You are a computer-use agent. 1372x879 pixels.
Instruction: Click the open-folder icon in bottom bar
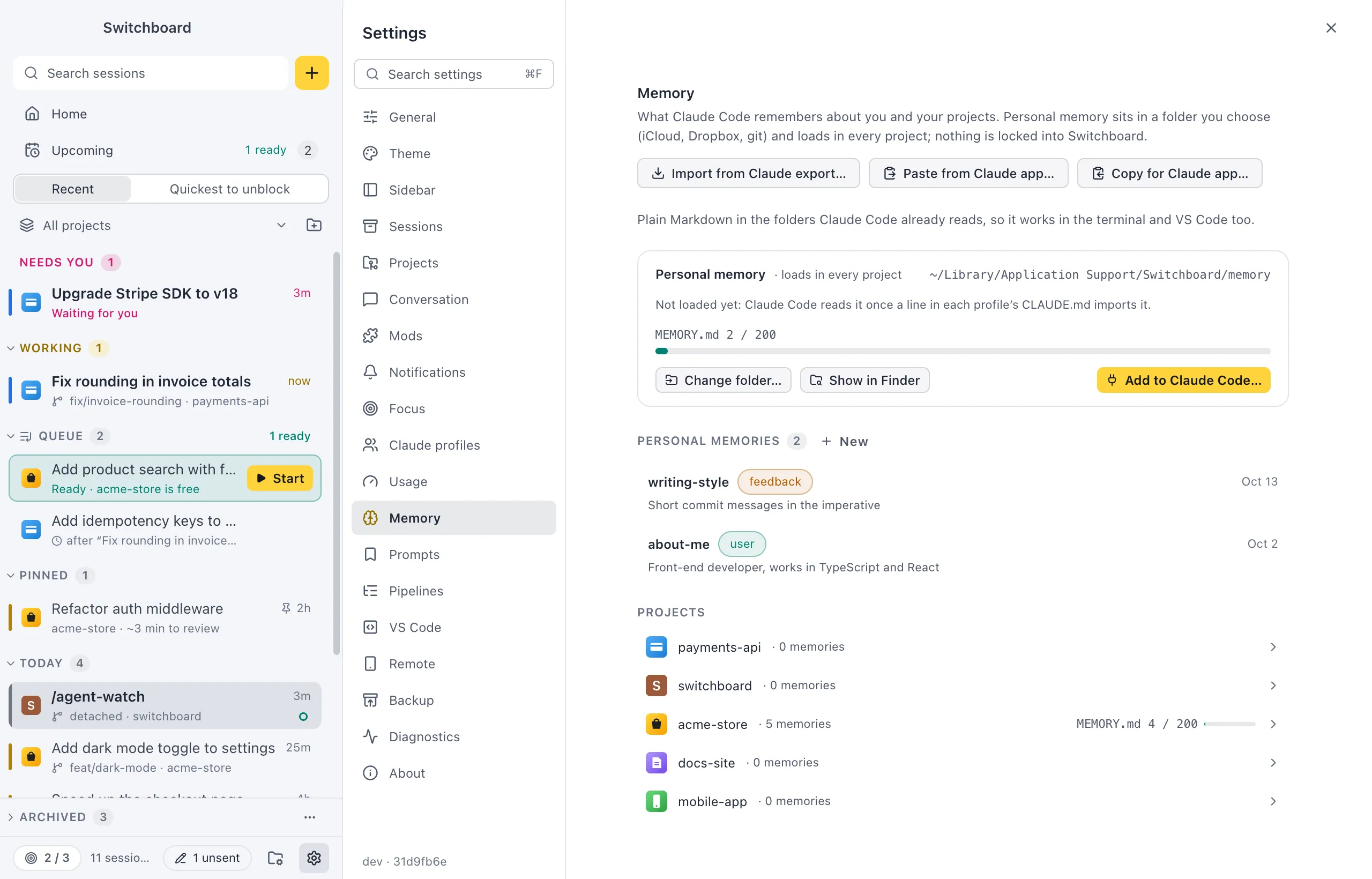click(x=275, y=858)
